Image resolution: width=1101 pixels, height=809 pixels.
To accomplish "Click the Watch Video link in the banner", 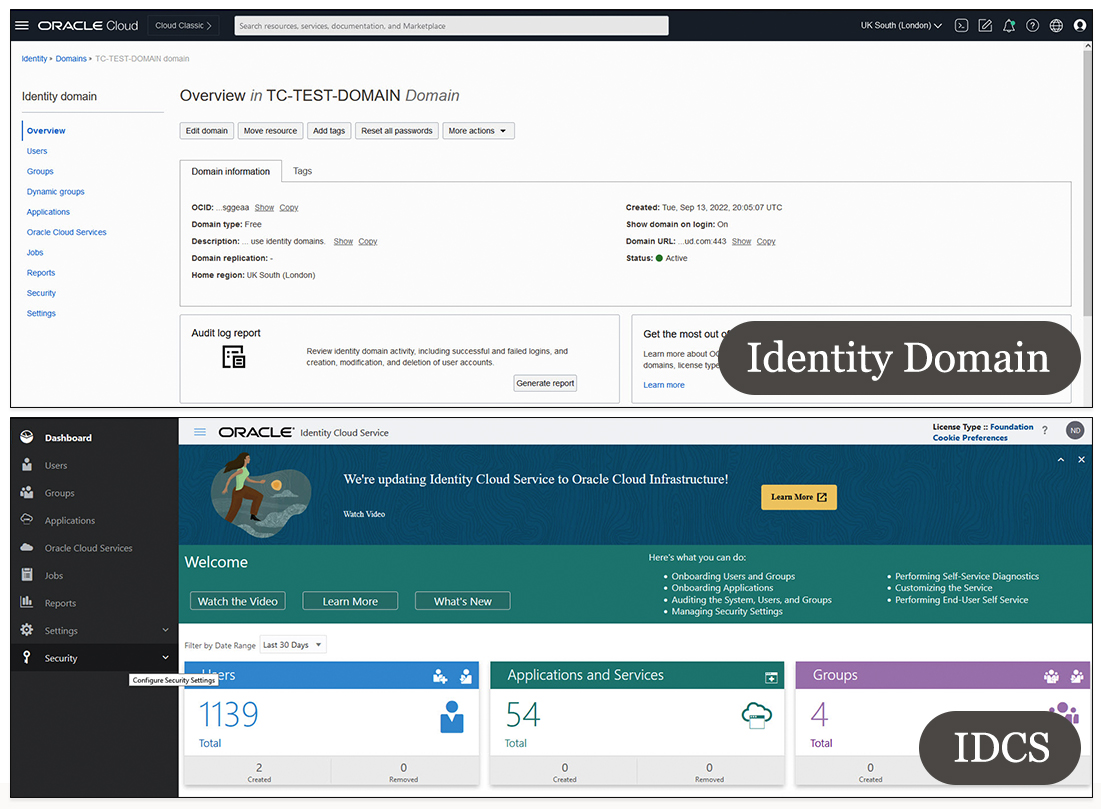I will click(x=364, y=514).
